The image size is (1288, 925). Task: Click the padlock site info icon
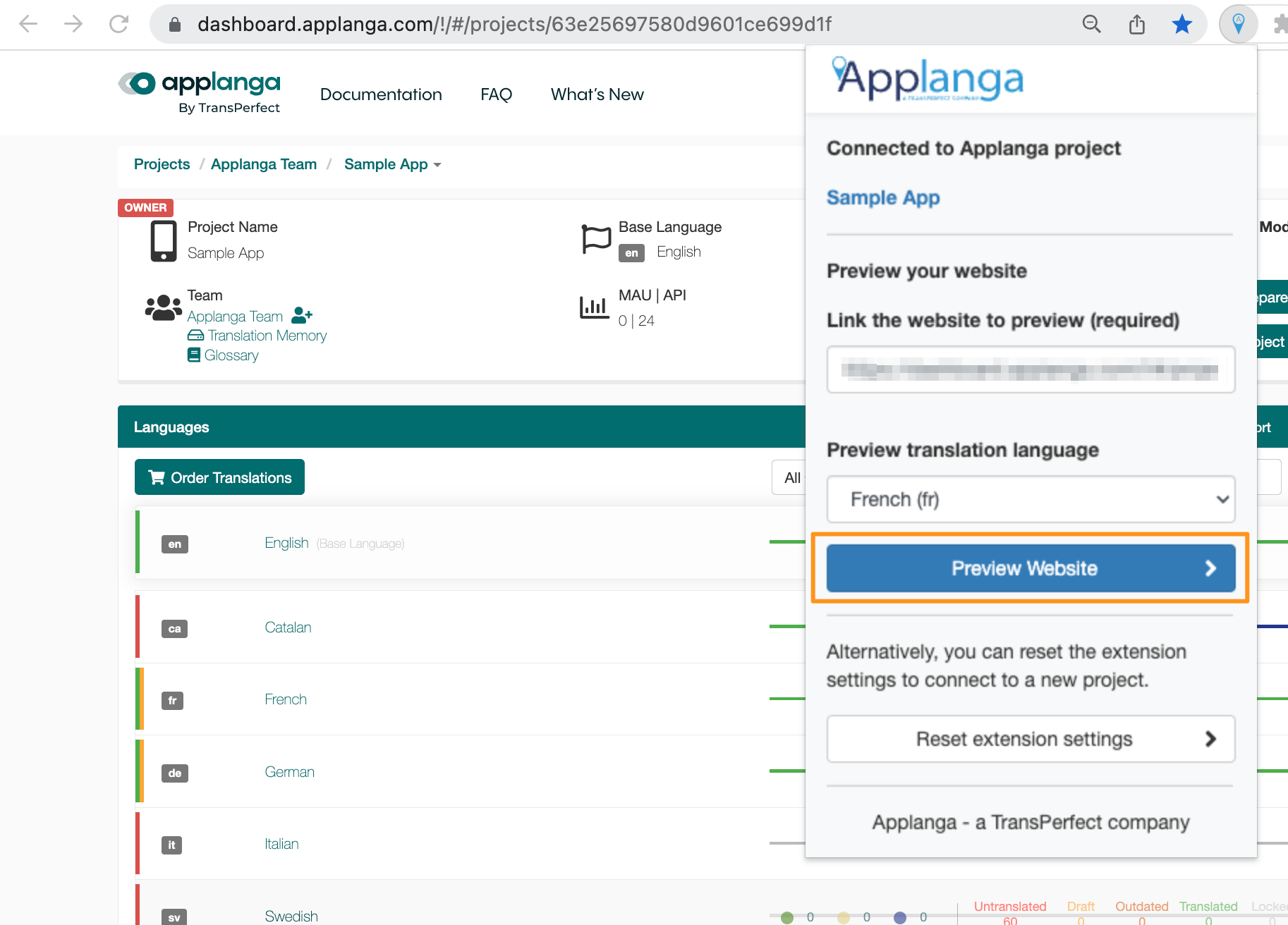click(175, 25)
